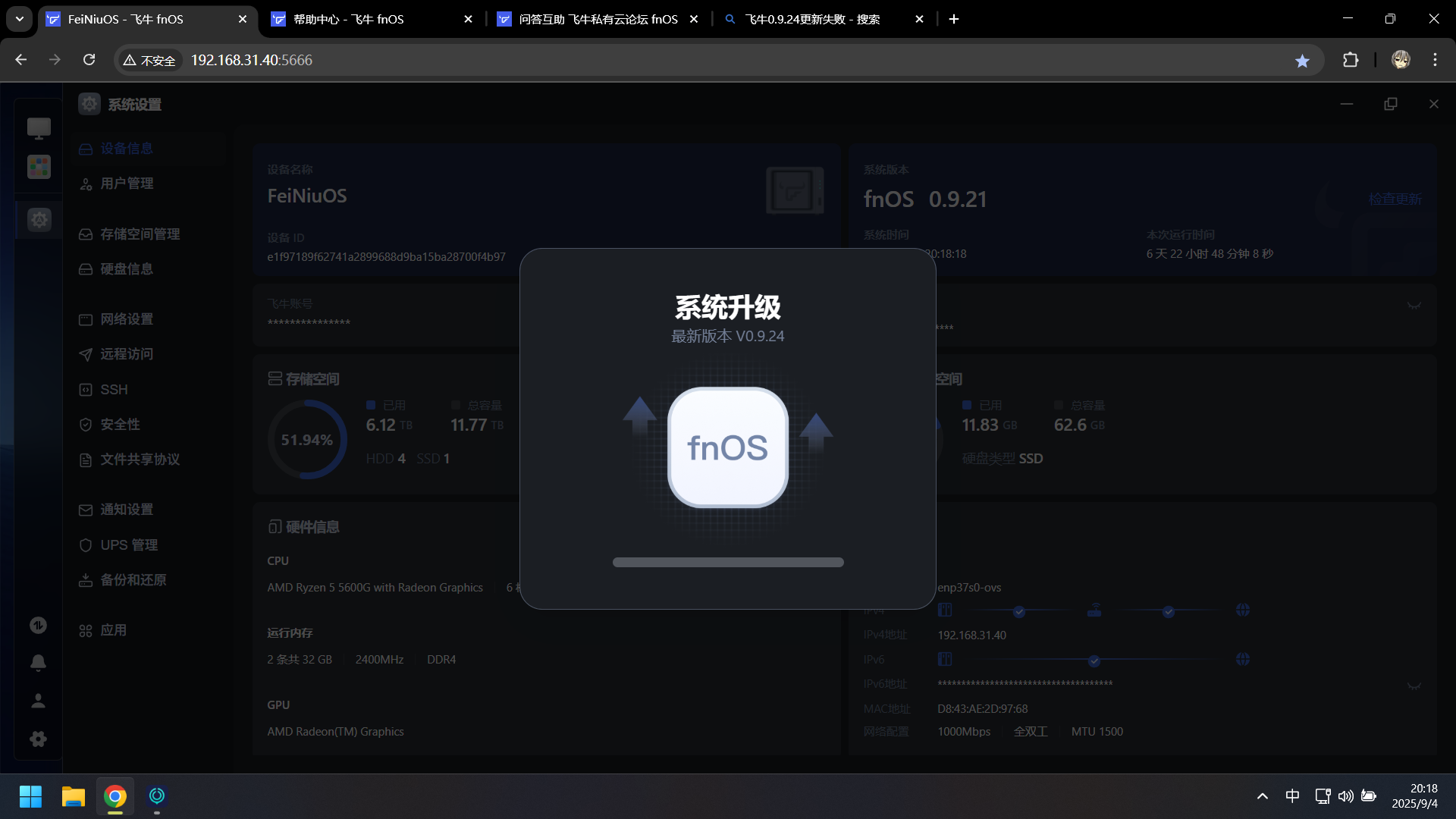Viewport: 1456px width, 819px height.
Task: Click the address bar showing 192.168.31.40:5666
Action: click(252, 60)
